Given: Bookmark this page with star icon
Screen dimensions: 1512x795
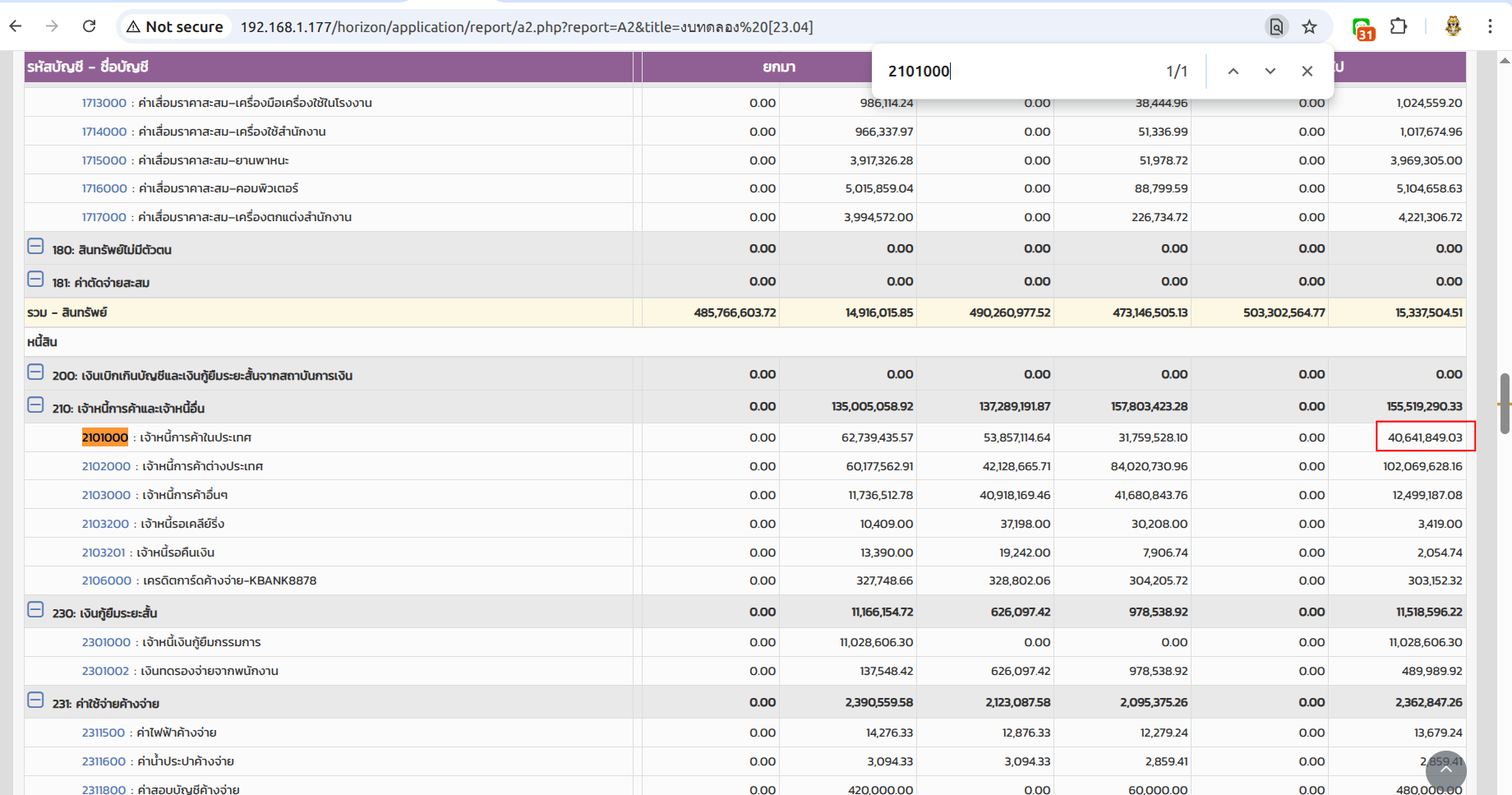Looking at the screenshot, I should pyautogui.click(x=1310, y=27).
